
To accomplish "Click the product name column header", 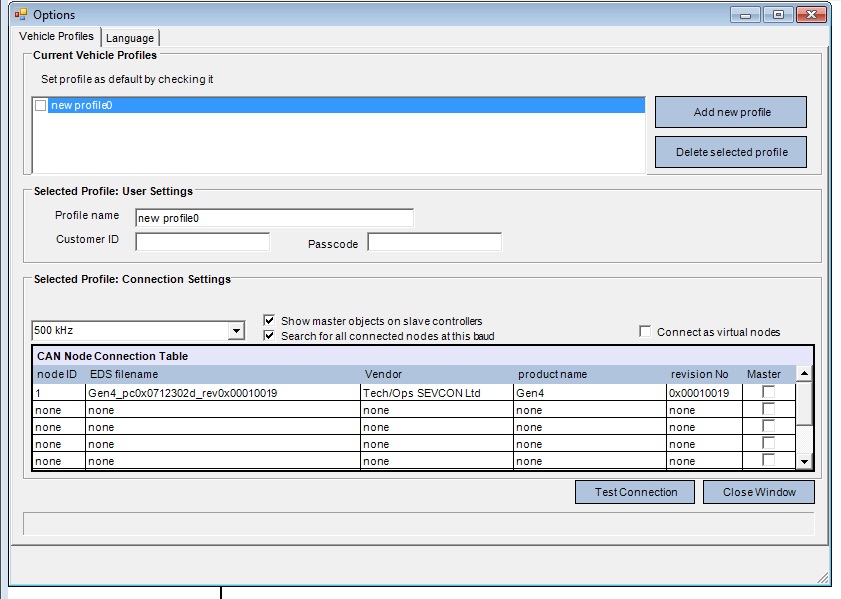I will coord(552,374).
